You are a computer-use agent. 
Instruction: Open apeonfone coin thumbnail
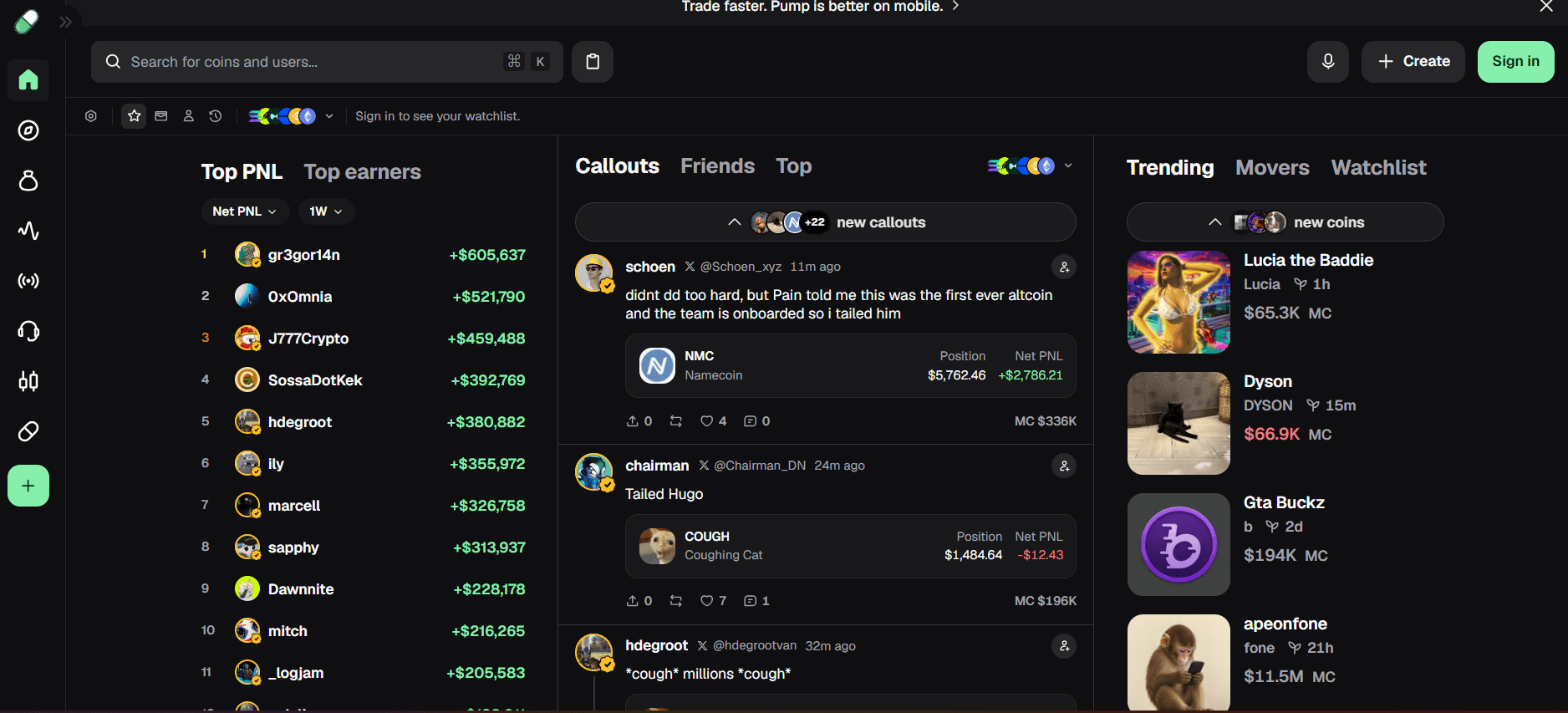(x=1179, y=664)
